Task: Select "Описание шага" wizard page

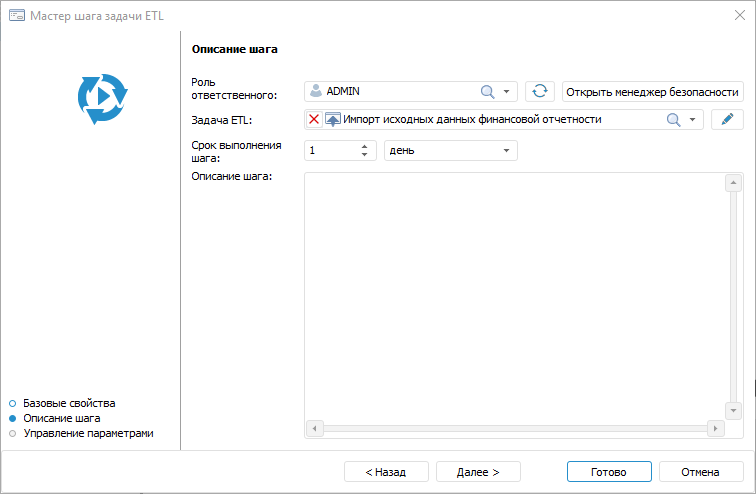Action: (x=61, y=418)
